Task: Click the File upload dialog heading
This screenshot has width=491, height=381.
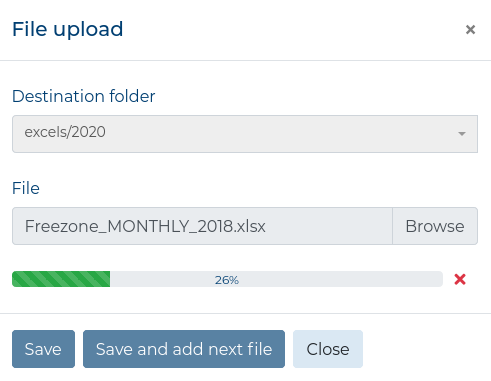Action: (x=68, y=29)
